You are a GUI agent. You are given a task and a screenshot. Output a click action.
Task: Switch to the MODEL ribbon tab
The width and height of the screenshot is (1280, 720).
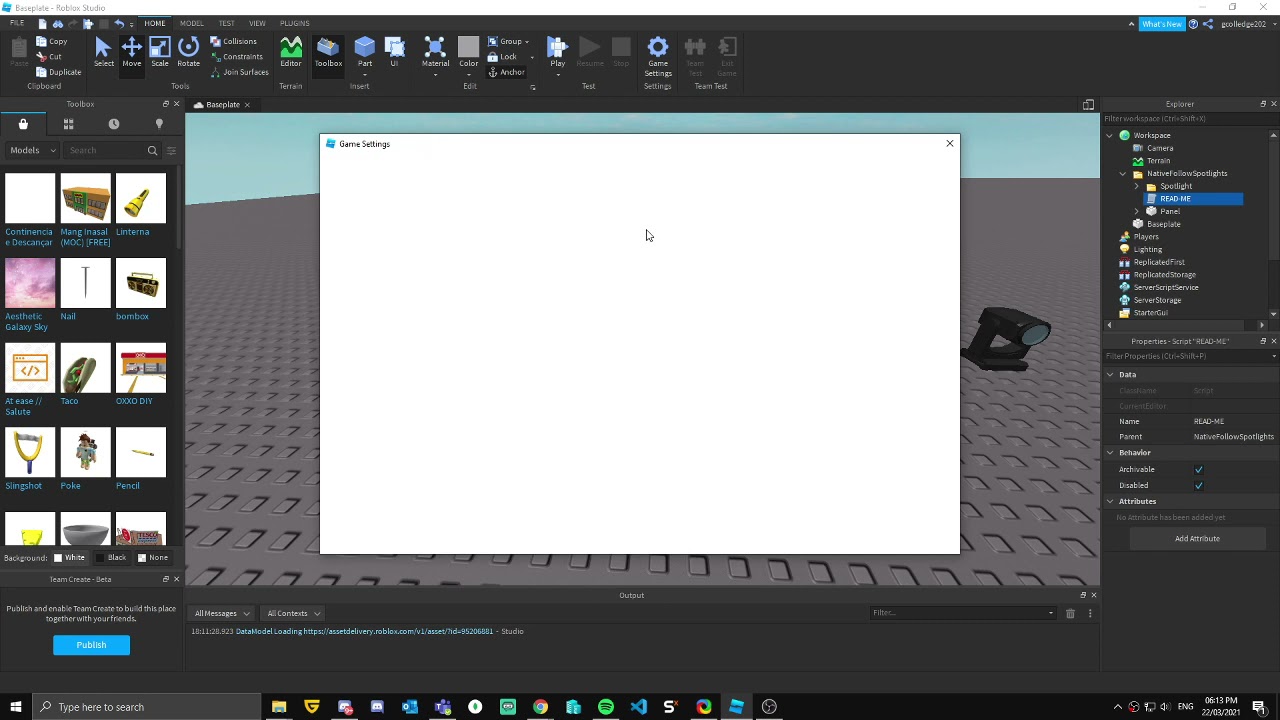pos(191,23)
